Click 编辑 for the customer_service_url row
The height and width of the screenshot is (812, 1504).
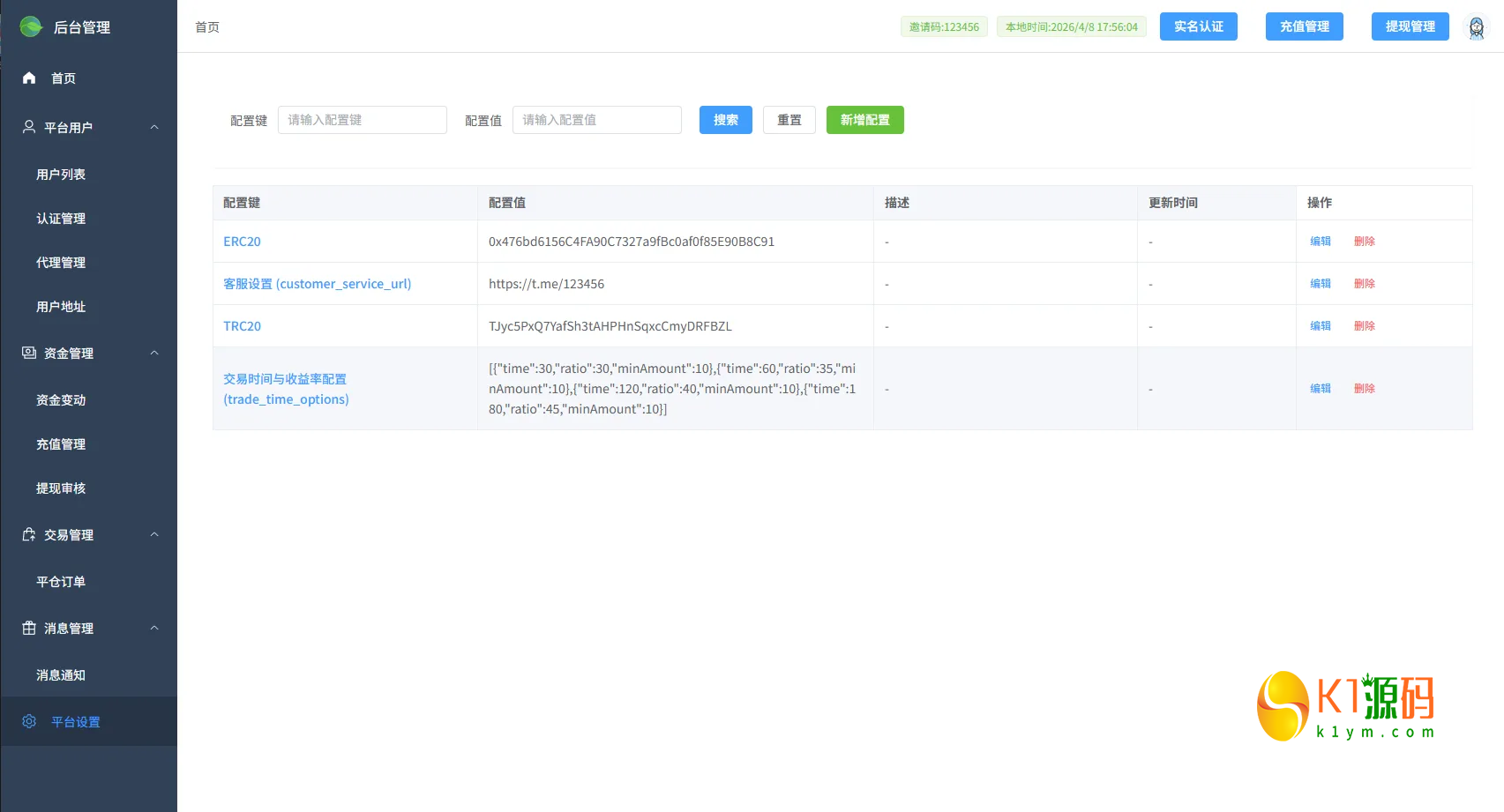click(1320, 284)
